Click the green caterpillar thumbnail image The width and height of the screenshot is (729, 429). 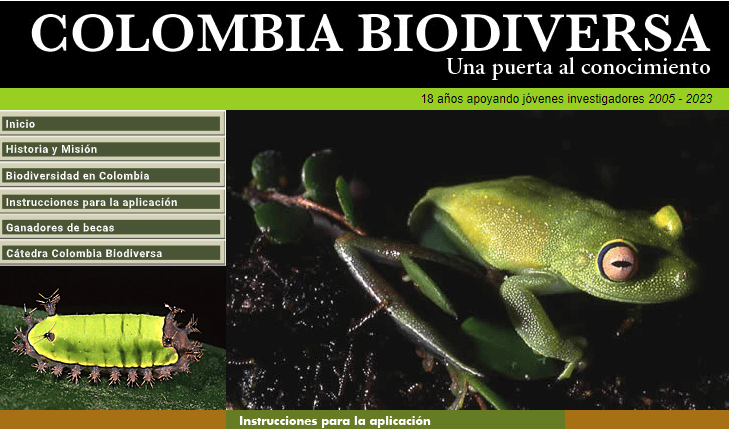pos(105,342)
